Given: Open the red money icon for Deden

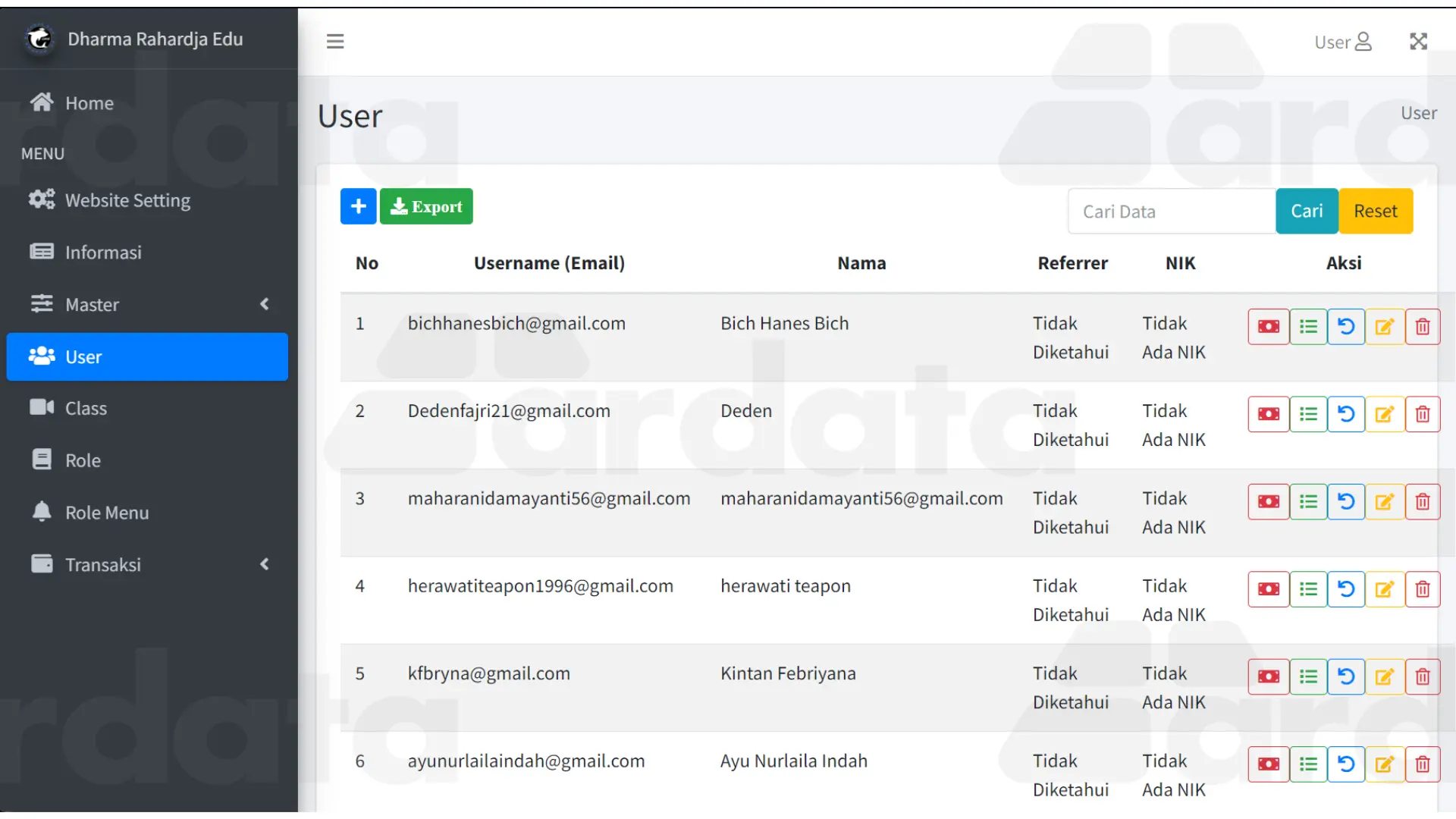Looking at the screenshot, I should 1269,414.
